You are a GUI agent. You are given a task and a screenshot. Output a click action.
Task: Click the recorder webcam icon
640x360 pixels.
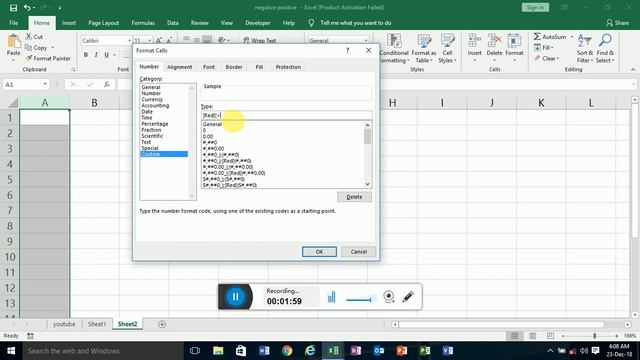pos(389,296)
